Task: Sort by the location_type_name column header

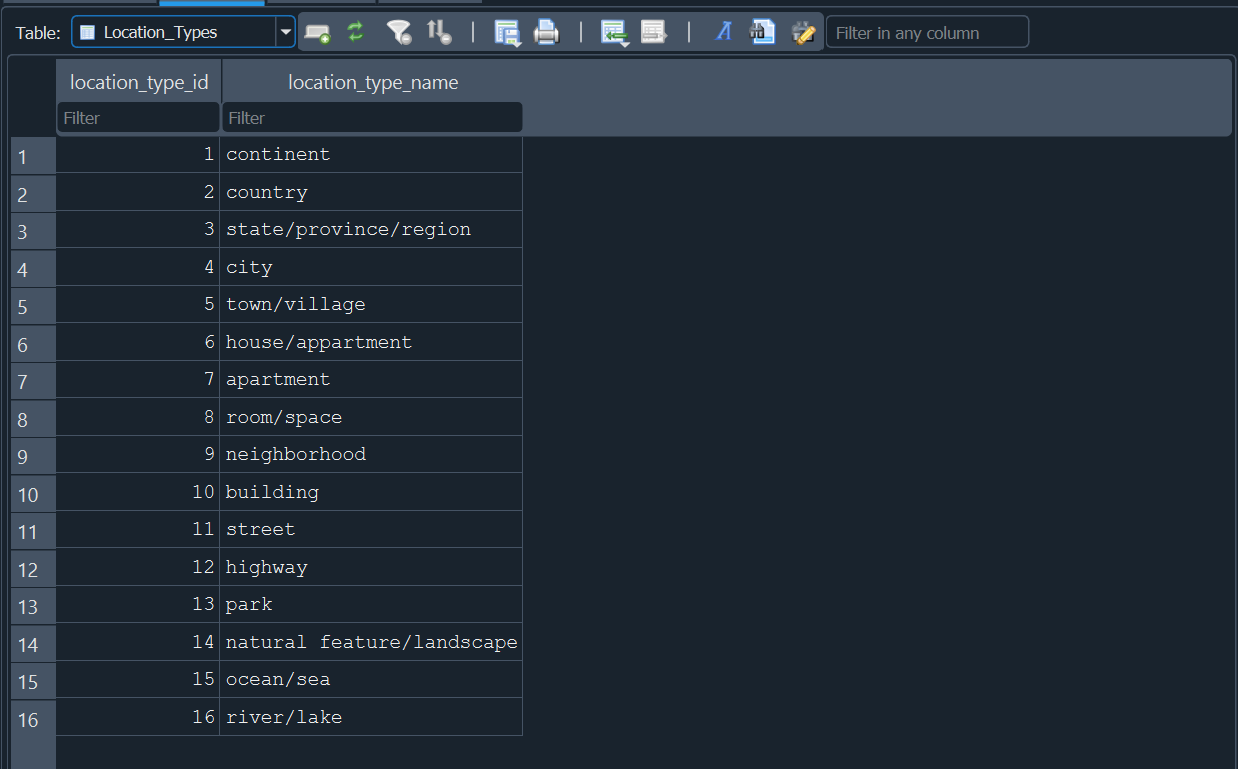Action: click(x=373, y=82)
